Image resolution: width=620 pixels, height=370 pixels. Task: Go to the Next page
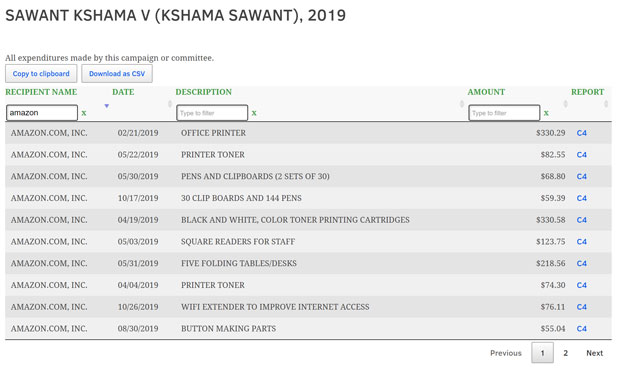click(x=594, y=353)
